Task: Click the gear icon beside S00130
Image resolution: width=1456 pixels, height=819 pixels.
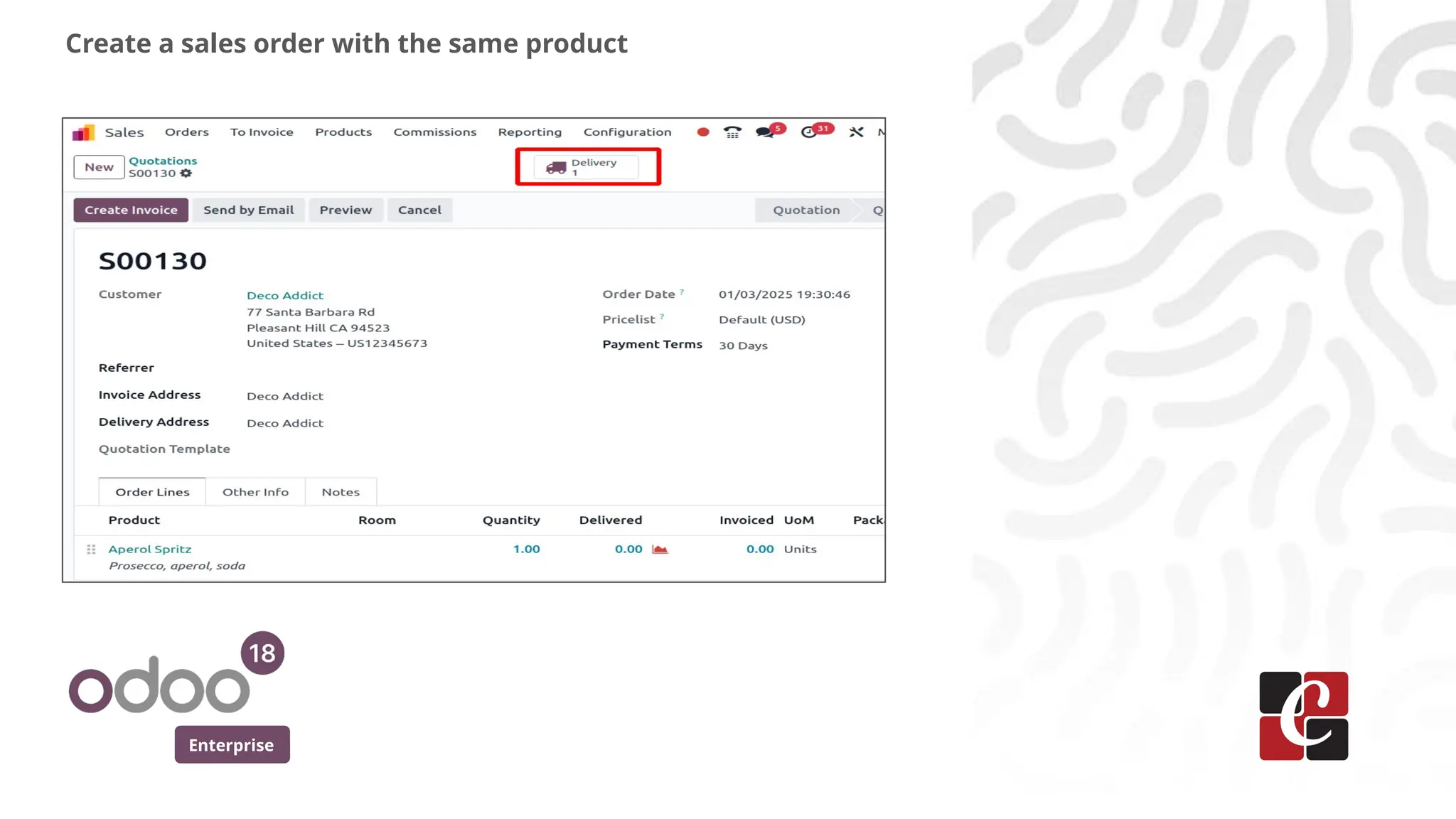Action: pyautogui.click(x=186, y=173)
